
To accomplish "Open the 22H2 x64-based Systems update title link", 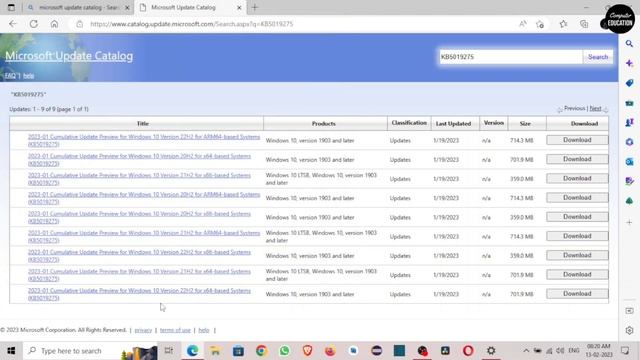I will coord(139,294).
